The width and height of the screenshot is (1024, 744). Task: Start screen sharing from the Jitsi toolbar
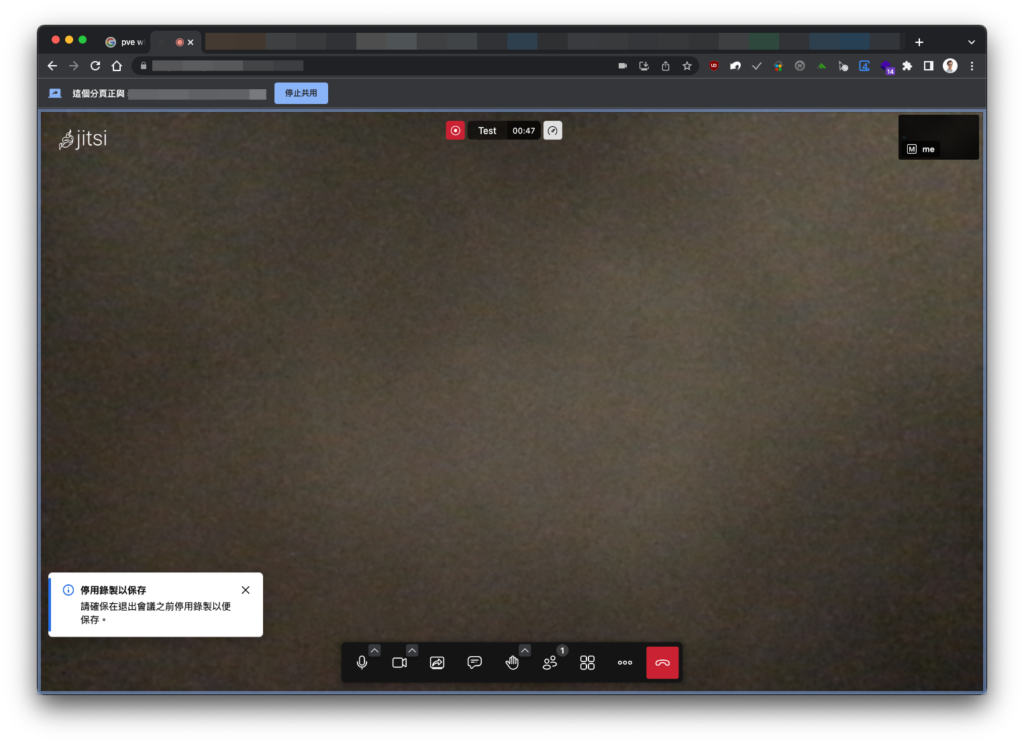437,662
